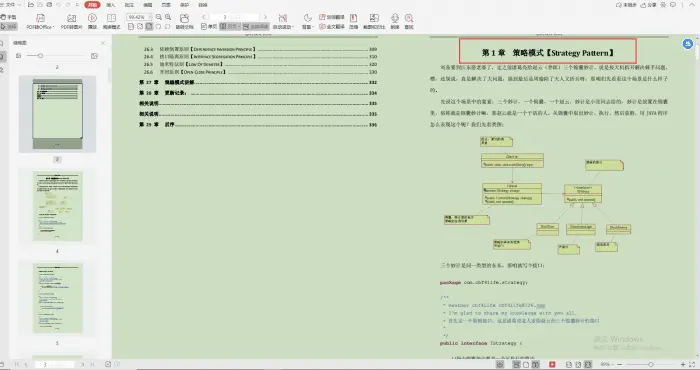Jump to last page in status bar

click(x=92, y=365)
